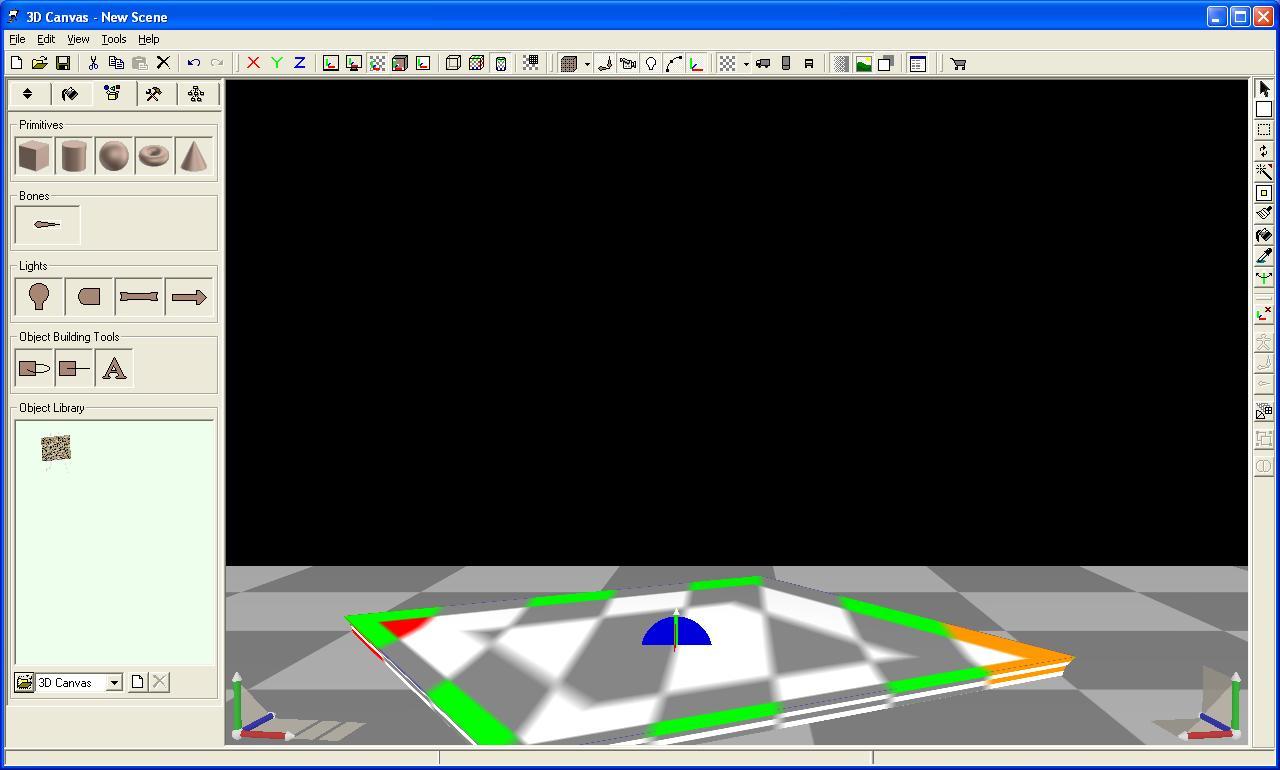Save the scene with the floppy disk icon
Screen dimensions: 1280x770
pos(62,63)
